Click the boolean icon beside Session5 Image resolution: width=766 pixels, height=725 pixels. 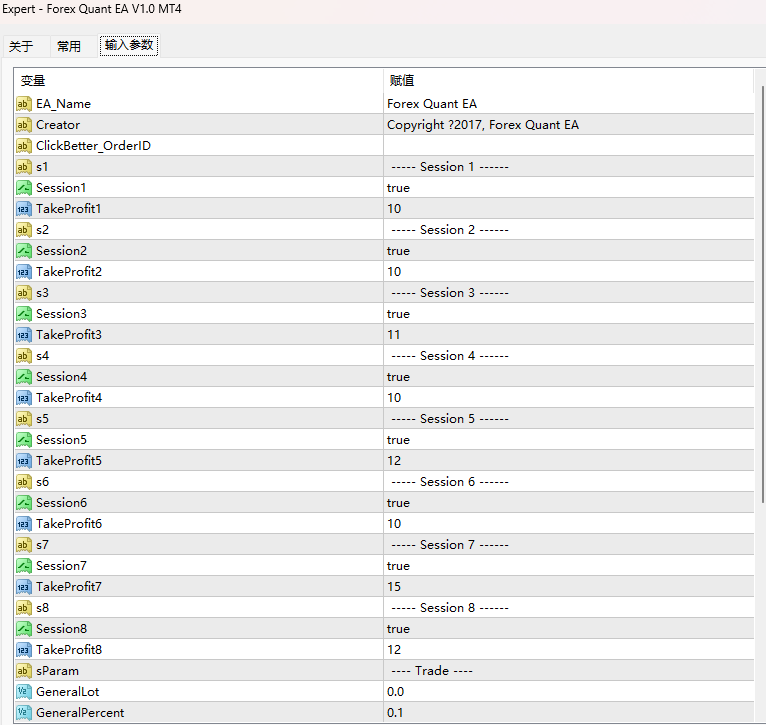(23, 440)
